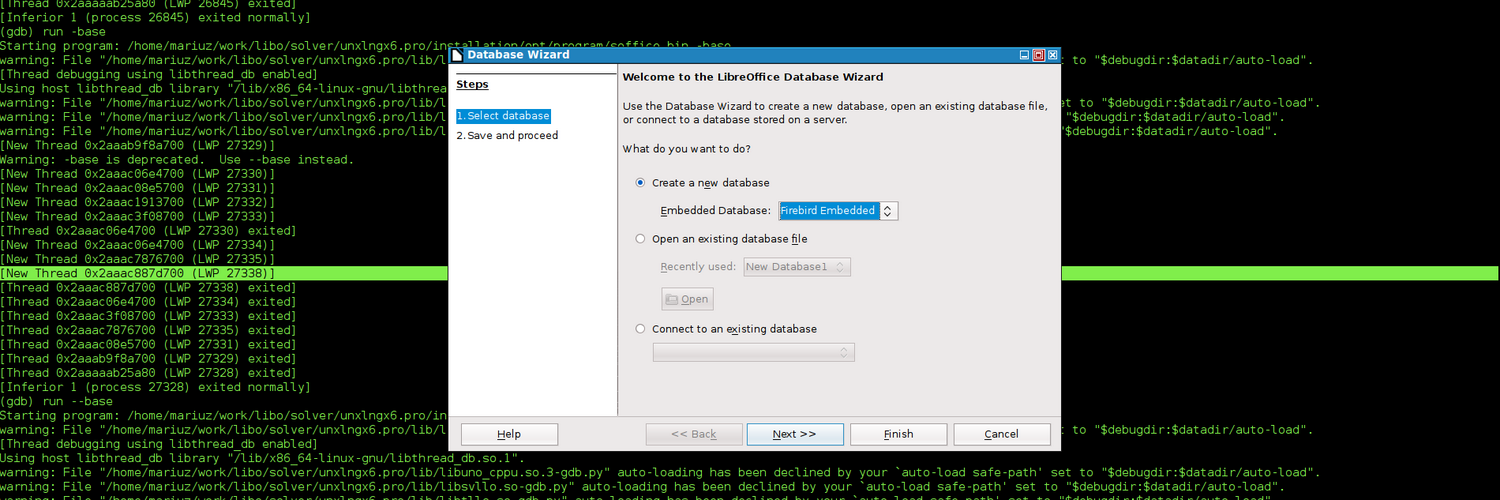Click the << Back button

693,434
